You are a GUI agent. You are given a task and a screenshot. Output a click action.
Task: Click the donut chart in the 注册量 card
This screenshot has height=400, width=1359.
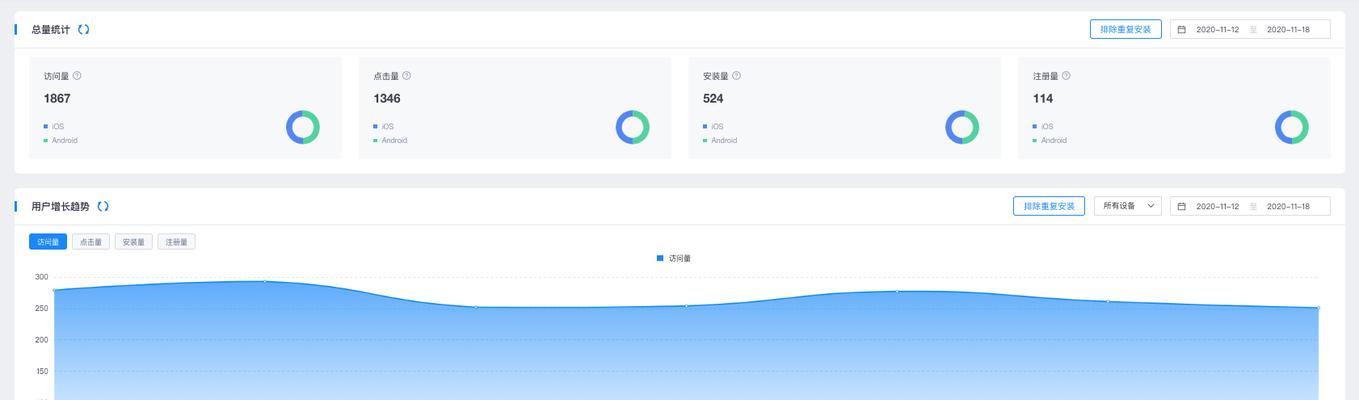pyautogui.click(x=1291, y=127)
